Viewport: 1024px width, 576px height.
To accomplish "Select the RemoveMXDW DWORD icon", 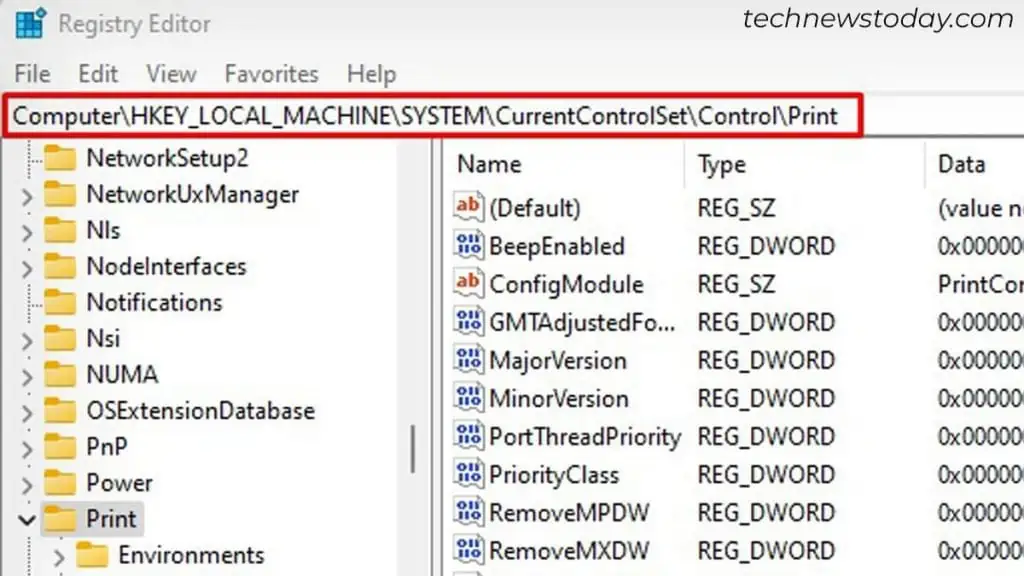I will point(469,551).
